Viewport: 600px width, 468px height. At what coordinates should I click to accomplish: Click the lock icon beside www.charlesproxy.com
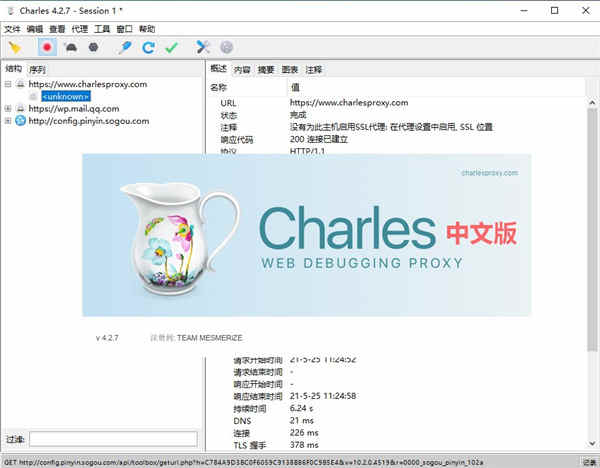coord(20,84)
